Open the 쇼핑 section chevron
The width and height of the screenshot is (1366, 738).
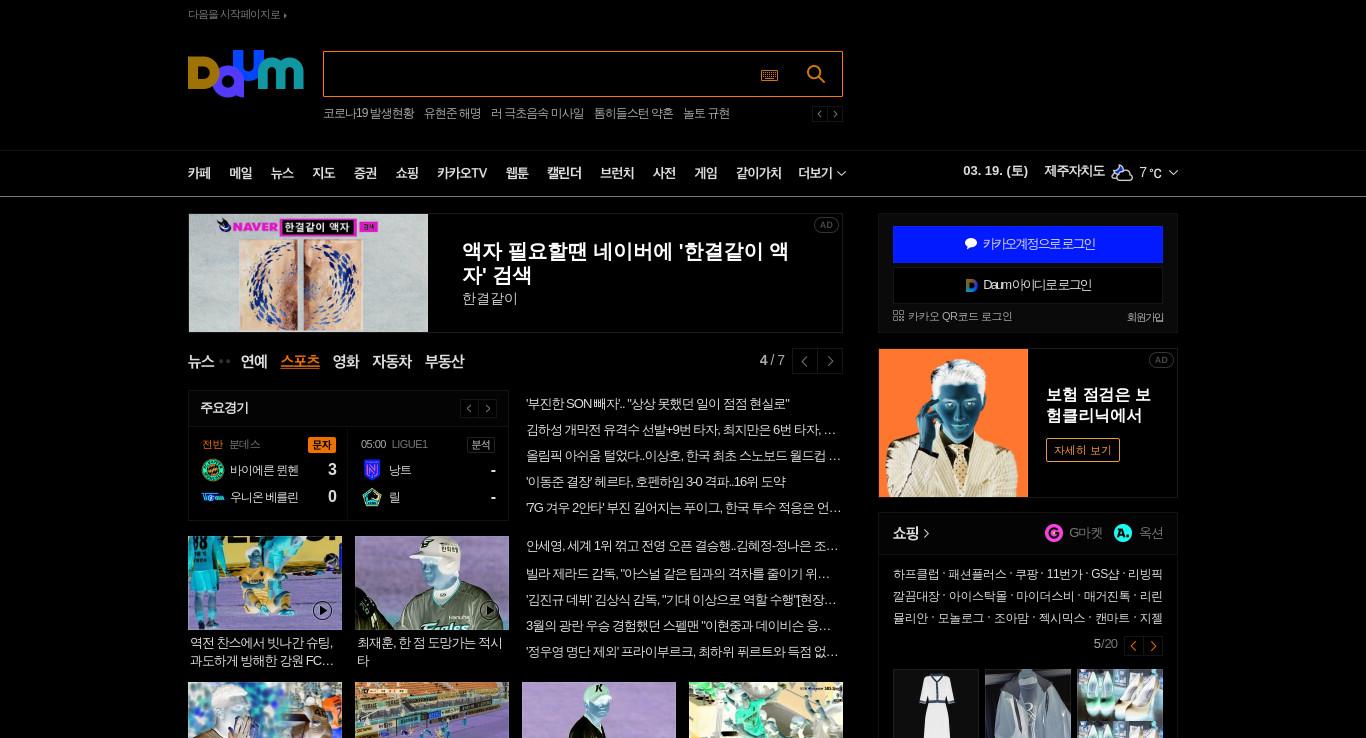(926, 534)
